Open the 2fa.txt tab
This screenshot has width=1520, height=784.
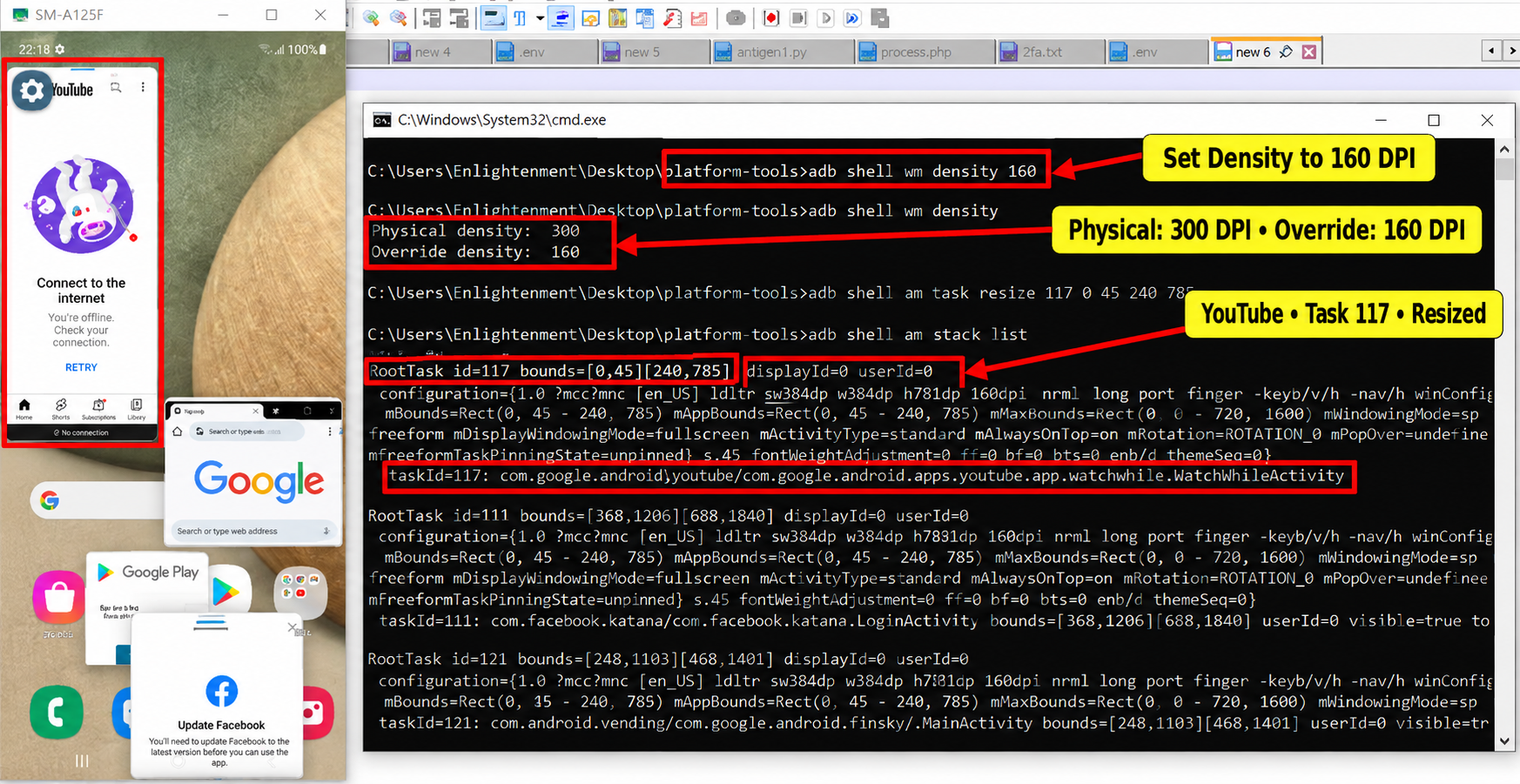1050,52
